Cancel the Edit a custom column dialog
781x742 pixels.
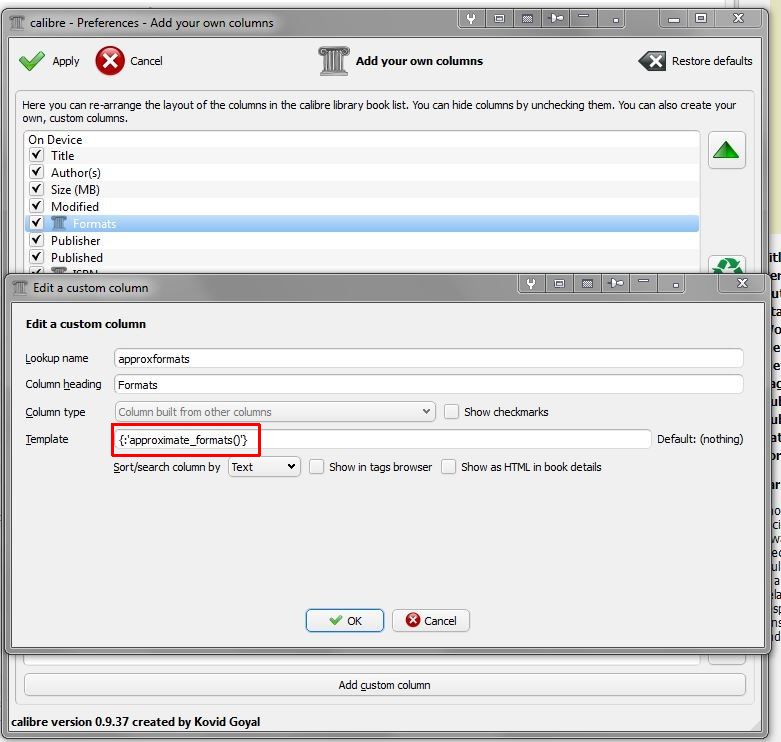tap(431, 620)
